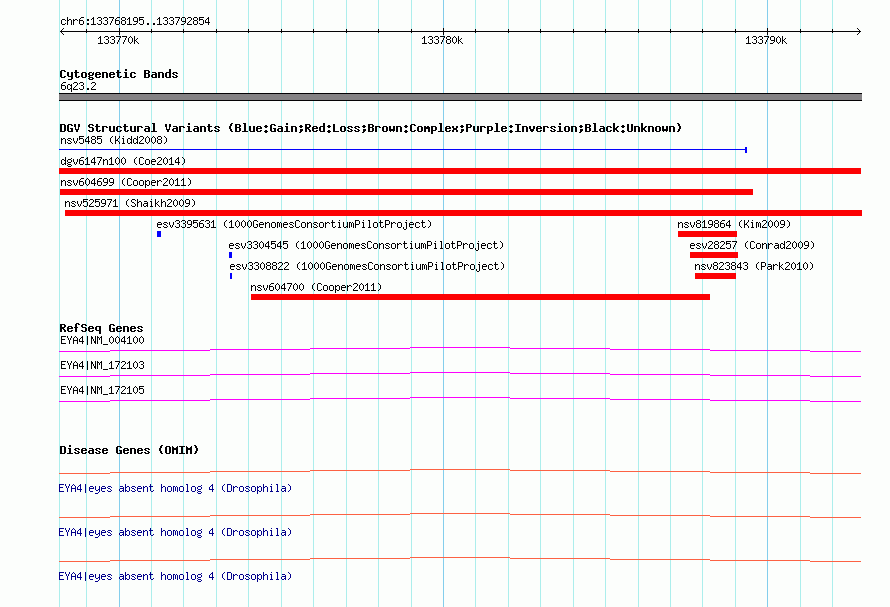
Task: Click the magenta EYA4 NM_004100 transcript line
Action: [460, 349]
